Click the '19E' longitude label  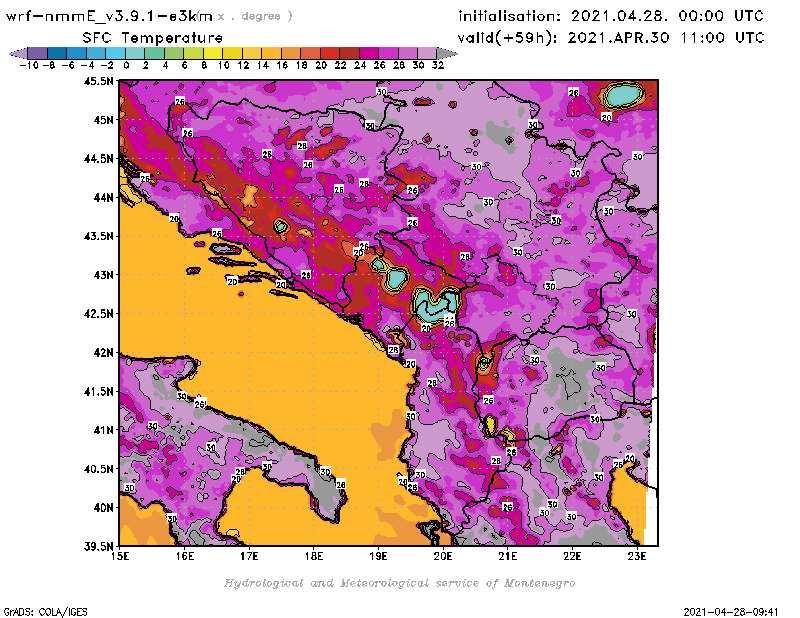coord(379,556)
